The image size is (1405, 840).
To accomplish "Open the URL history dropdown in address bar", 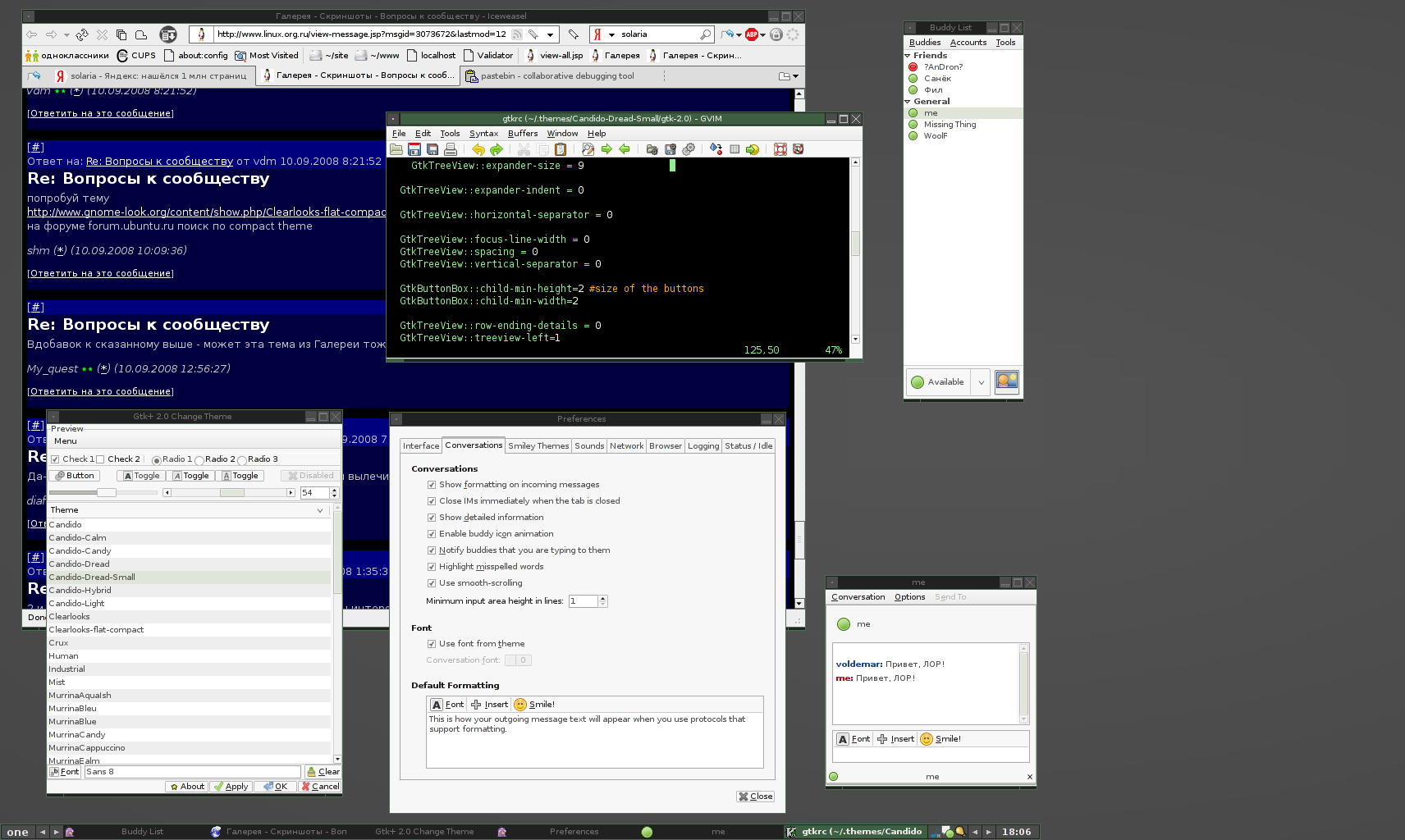I will (550, 34).
